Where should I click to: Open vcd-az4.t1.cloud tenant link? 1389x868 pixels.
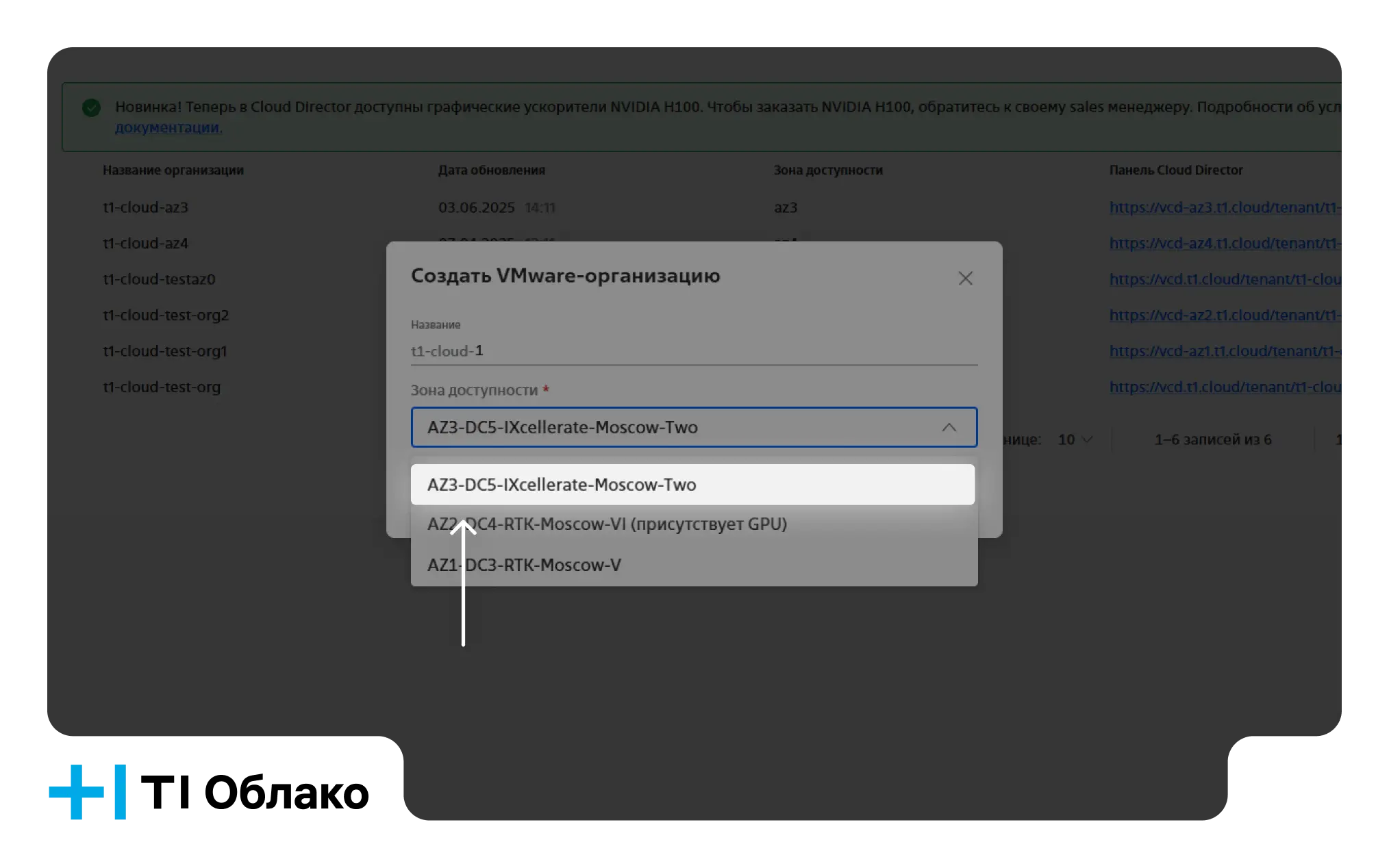click(x=1225, y=243)
